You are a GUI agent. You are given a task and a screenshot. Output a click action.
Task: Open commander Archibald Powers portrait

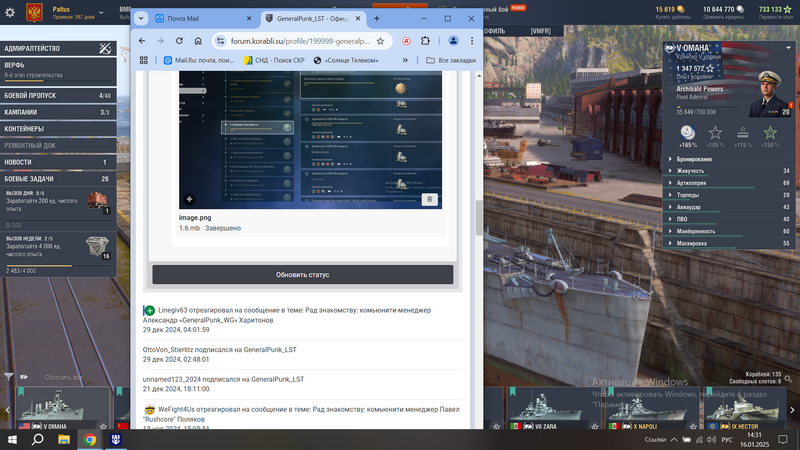click(x=771, y=94)
